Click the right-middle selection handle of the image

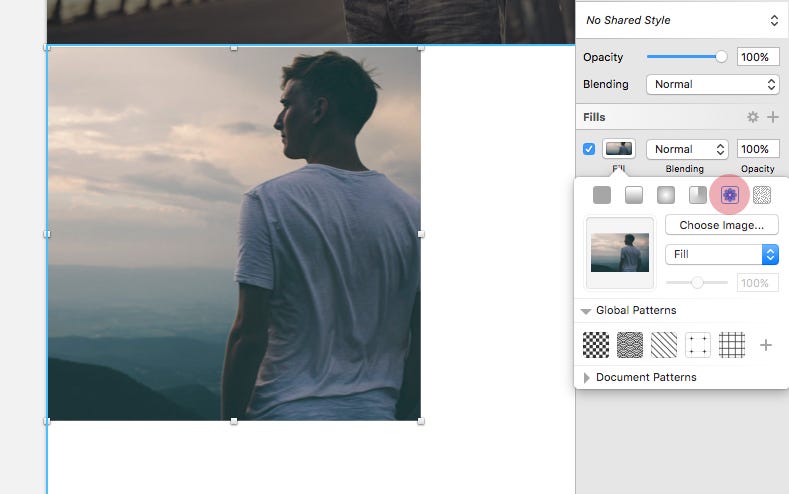pyautogui.click(x=421, y=234)
